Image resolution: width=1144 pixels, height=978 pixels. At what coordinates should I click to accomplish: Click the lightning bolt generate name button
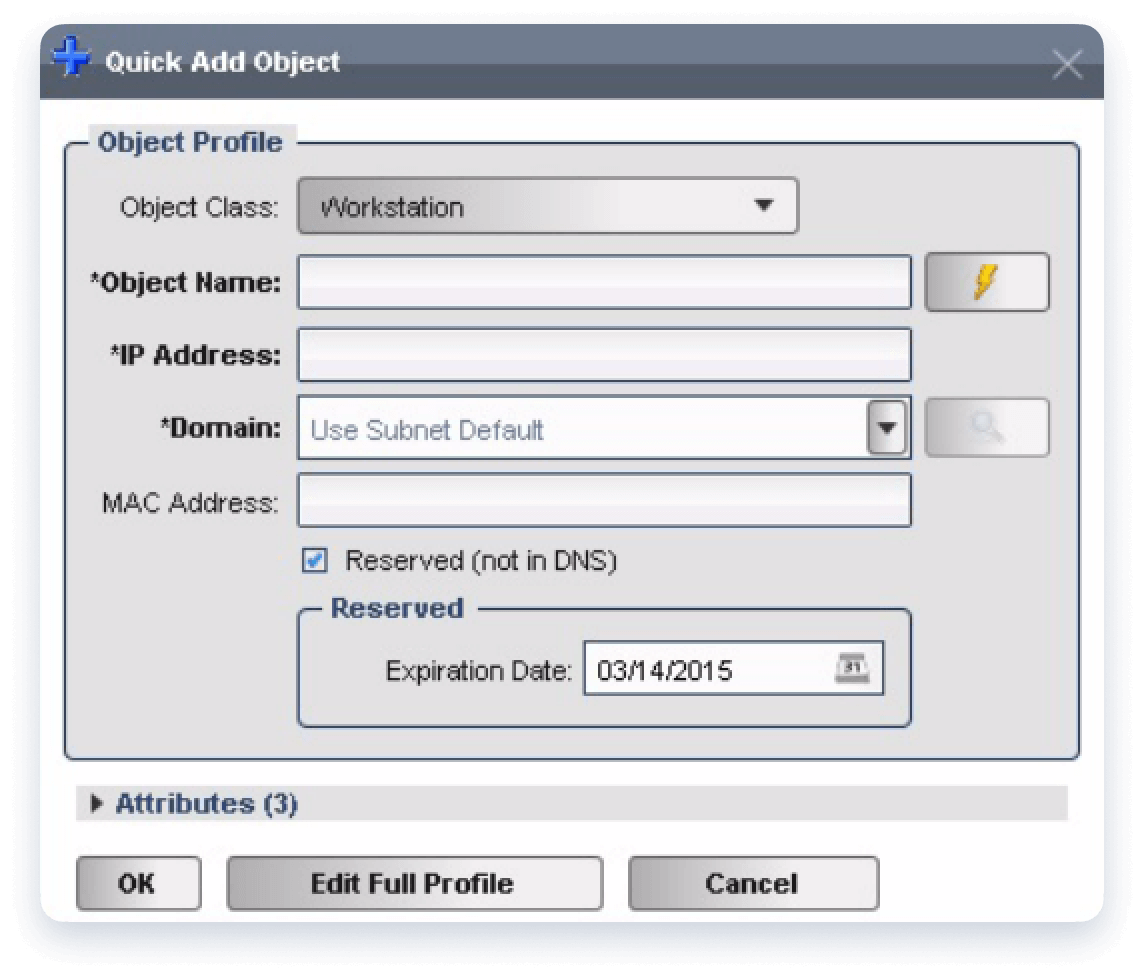(986, 283)
